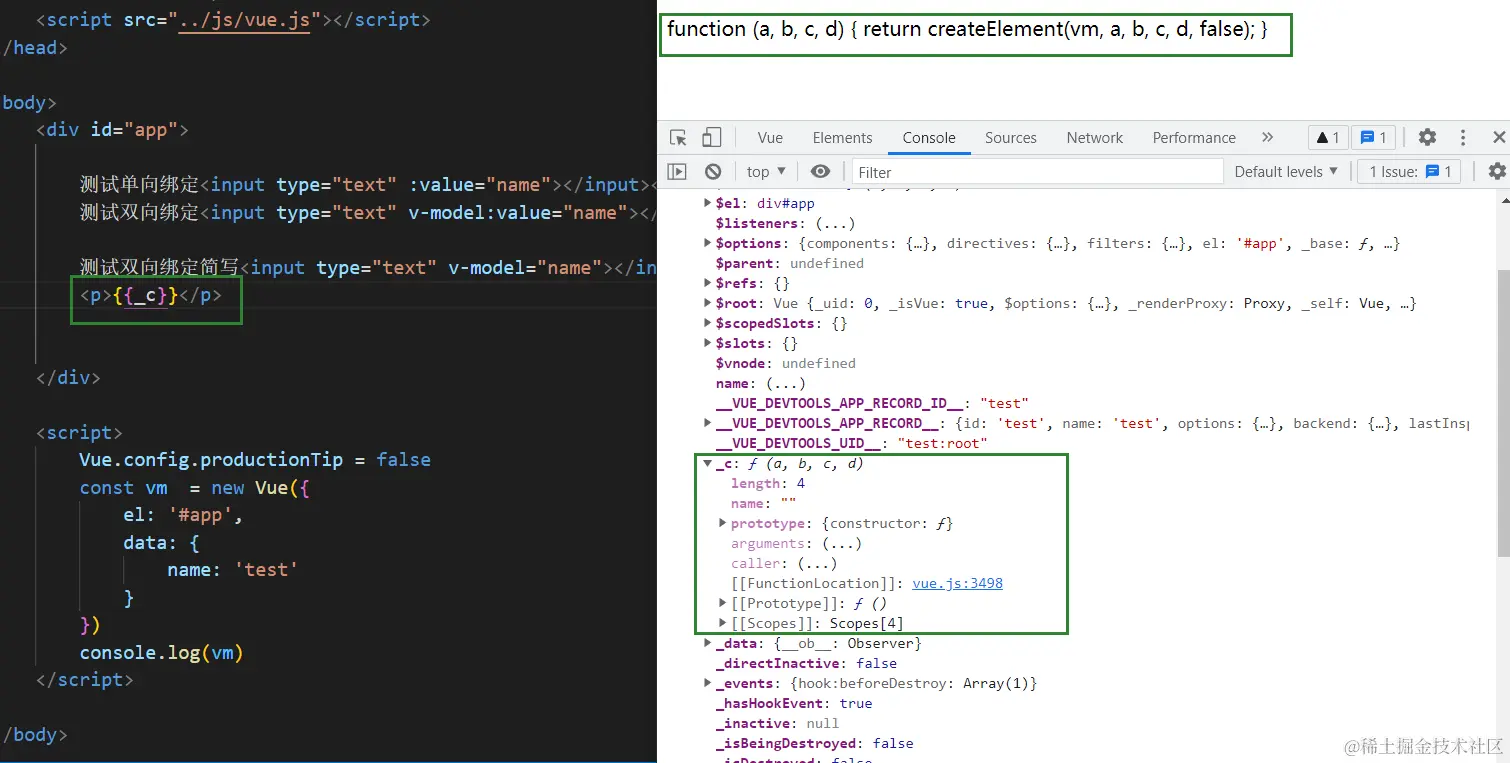Click the Vue.config.productionTip code line
The width and height of the screenshot is (1510, 763).
(x=255, y=459)
